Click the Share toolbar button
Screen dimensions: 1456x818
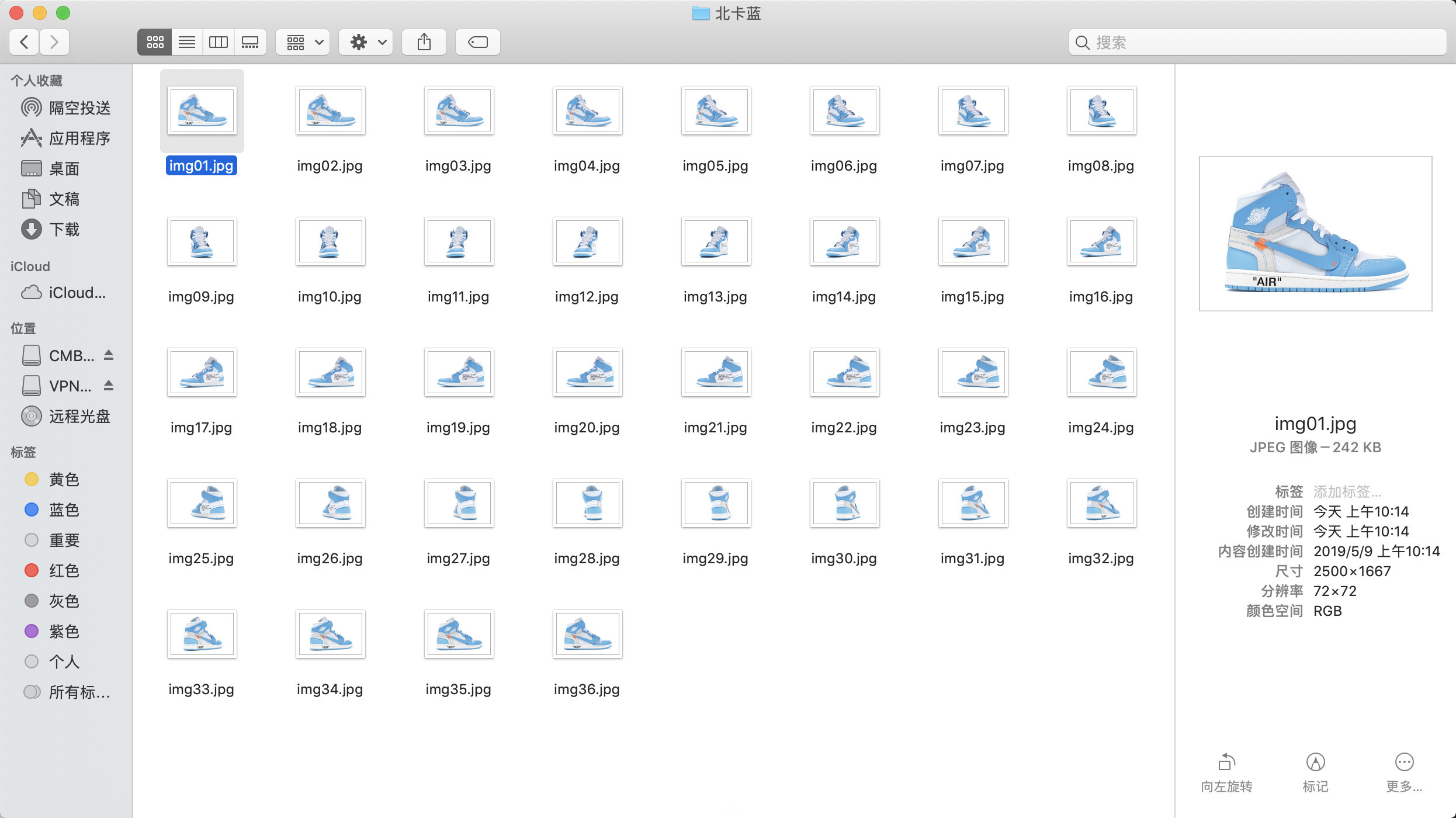pyautogui.click(x=424, y=42)
